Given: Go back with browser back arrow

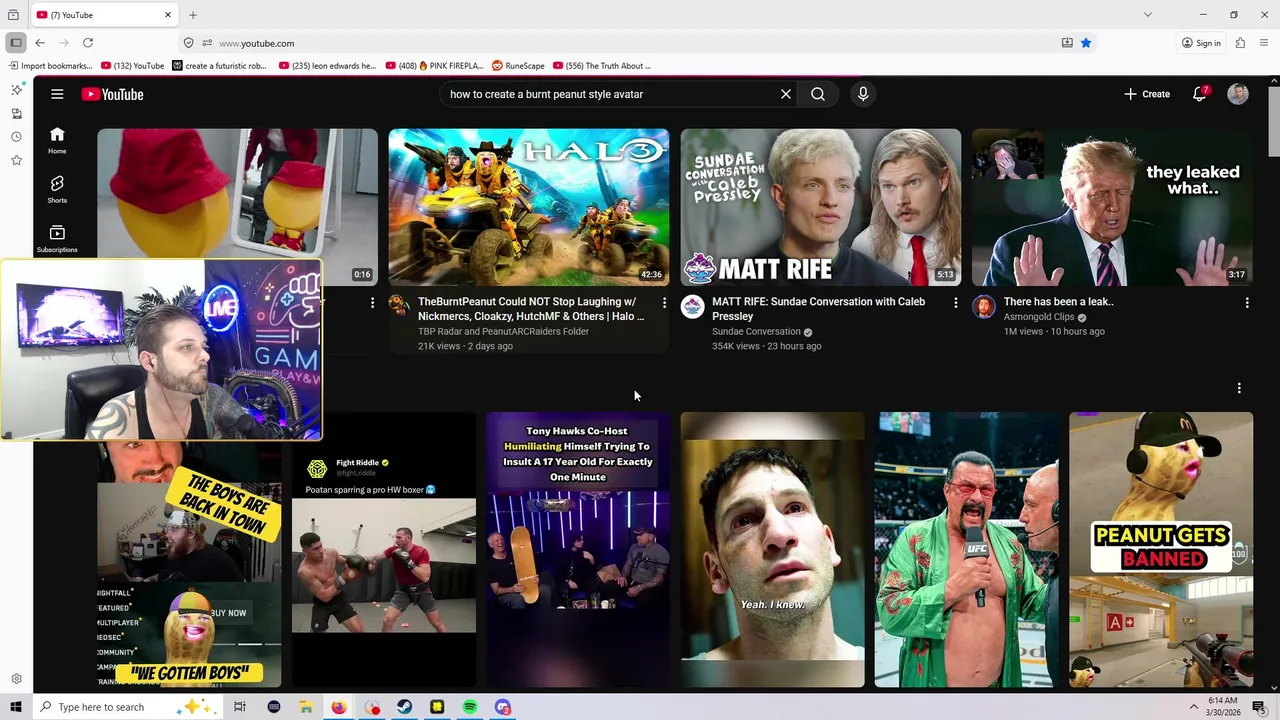Looking at the screenshot, I should pos(40,43).
